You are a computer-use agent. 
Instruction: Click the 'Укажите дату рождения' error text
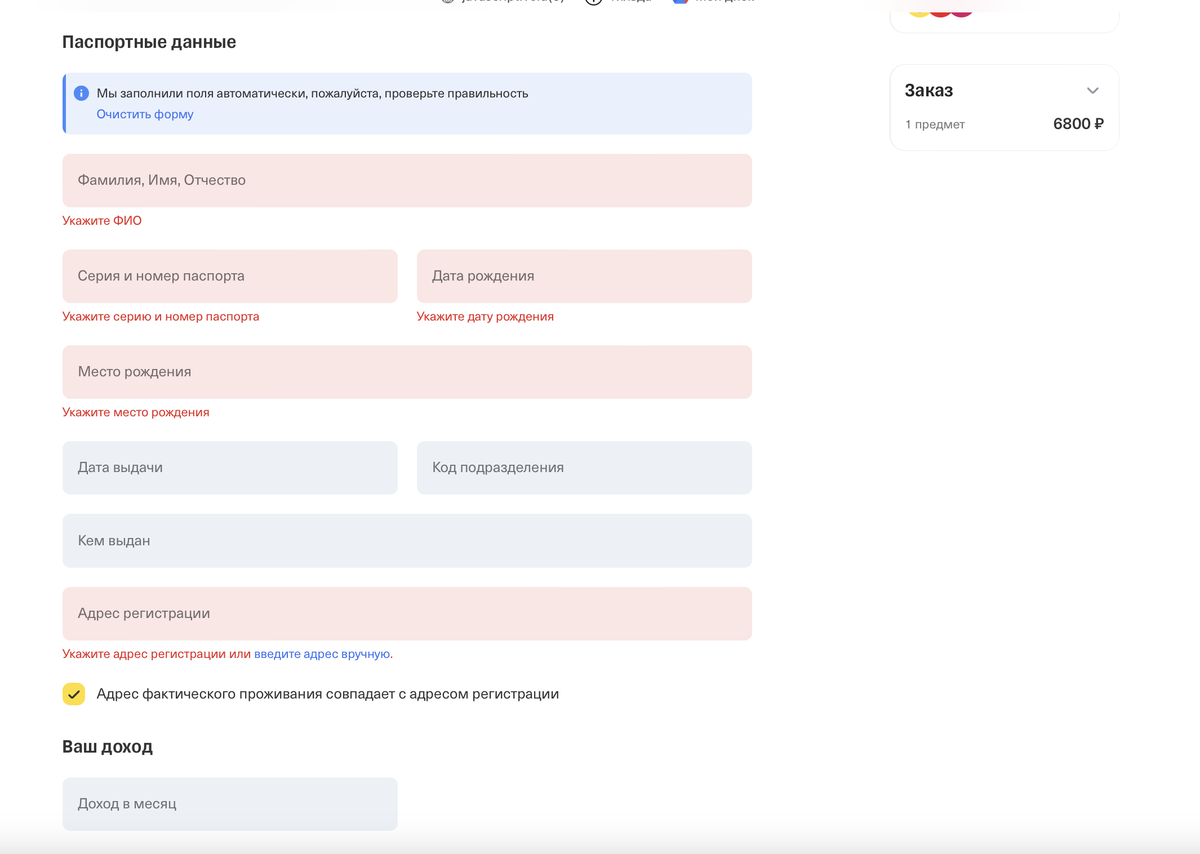coord(485,316)
